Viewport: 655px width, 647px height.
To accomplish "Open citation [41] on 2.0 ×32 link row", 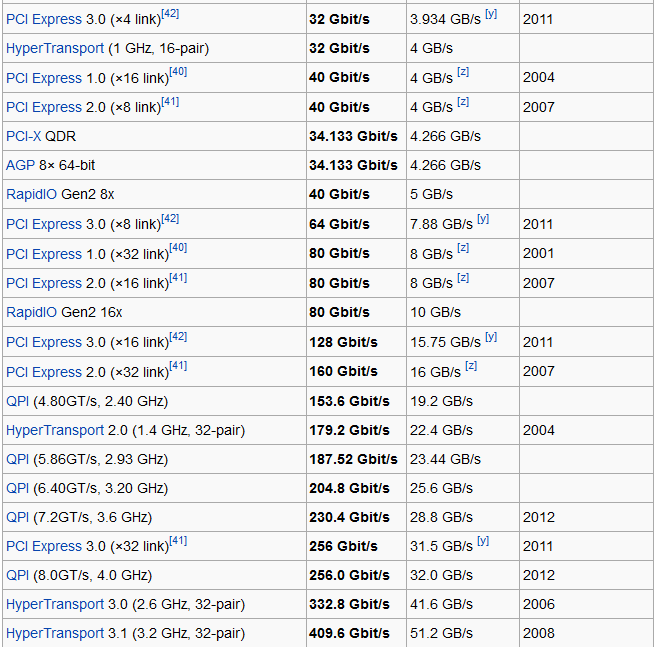I will [x=178, y=366].
